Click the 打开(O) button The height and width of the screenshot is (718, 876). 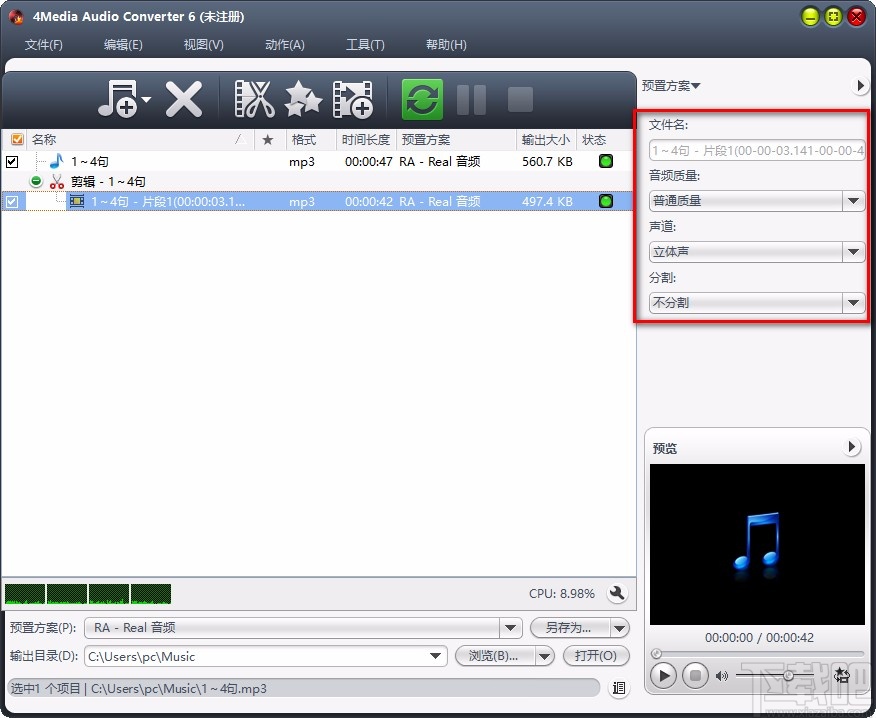coord(596,656)
